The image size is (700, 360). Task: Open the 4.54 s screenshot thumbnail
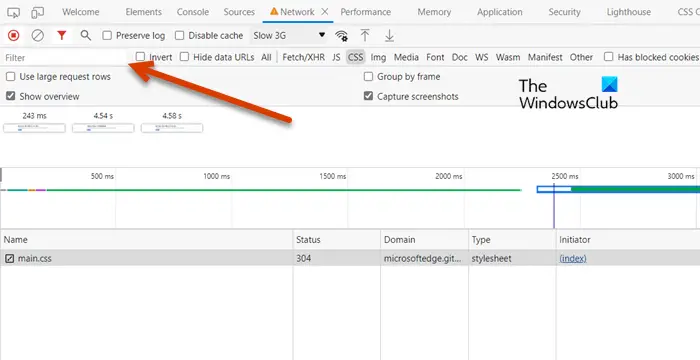[x=103, y=128]
